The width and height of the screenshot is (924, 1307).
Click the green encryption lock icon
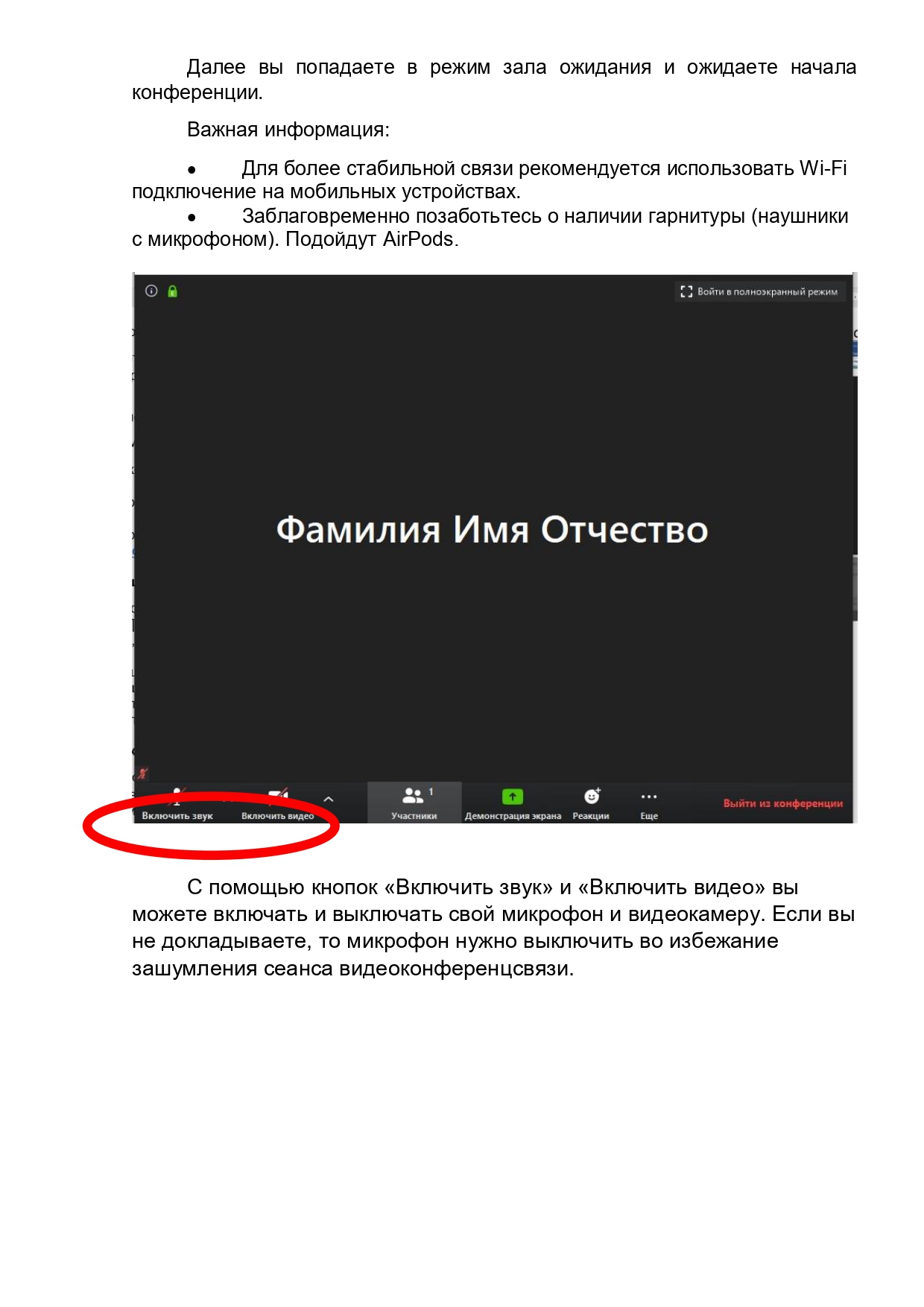point(173,291)
